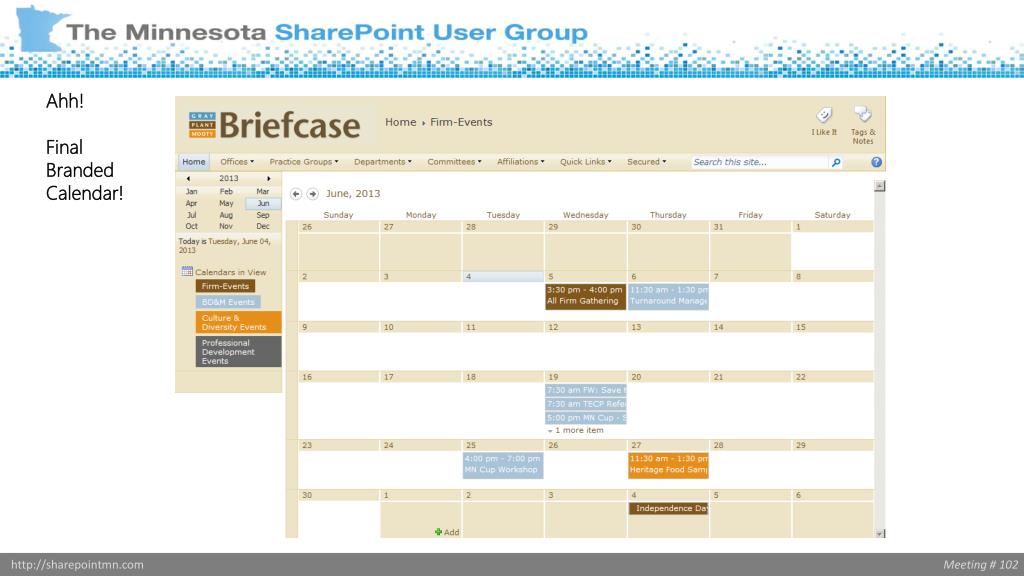Expand the Offices dropdown menu

[x=237, y=162]
